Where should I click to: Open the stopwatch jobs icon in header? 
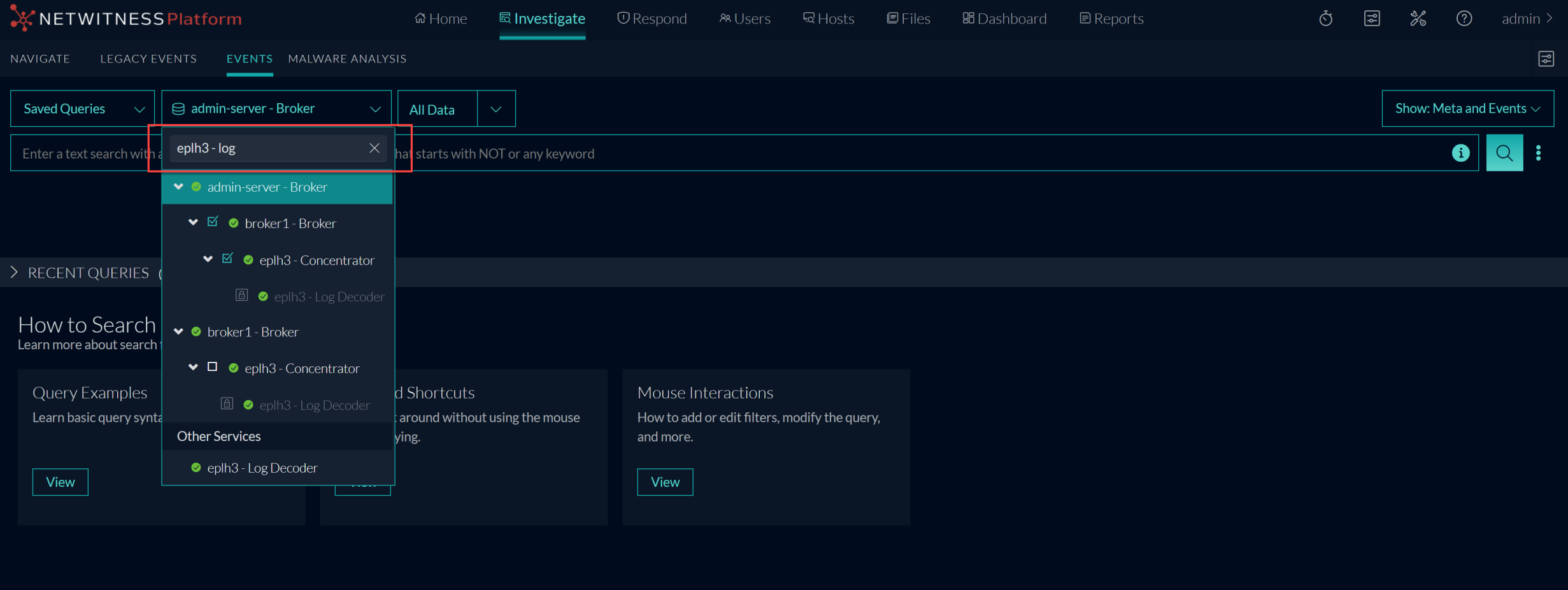coord(1325,18)
